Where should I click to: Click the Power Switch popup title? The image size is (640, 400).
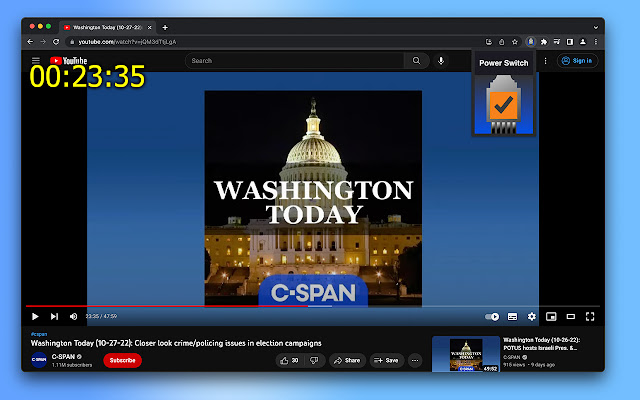point(503,63)
